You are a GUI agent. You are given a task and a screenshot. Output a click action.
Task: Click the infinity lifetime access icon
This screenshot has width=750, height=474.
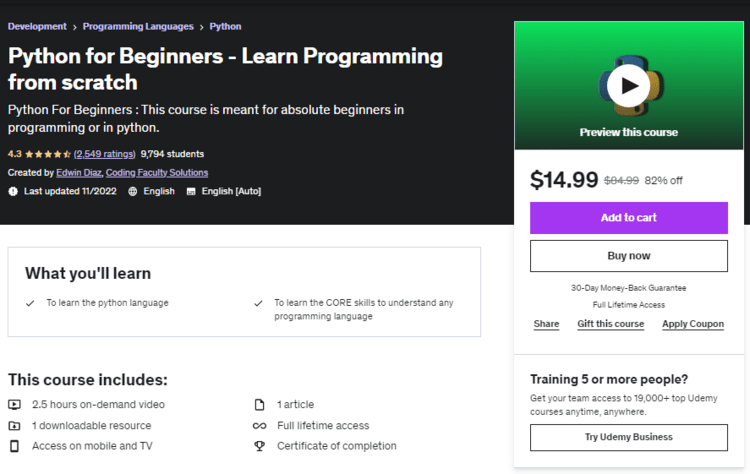tap(259, 426)
